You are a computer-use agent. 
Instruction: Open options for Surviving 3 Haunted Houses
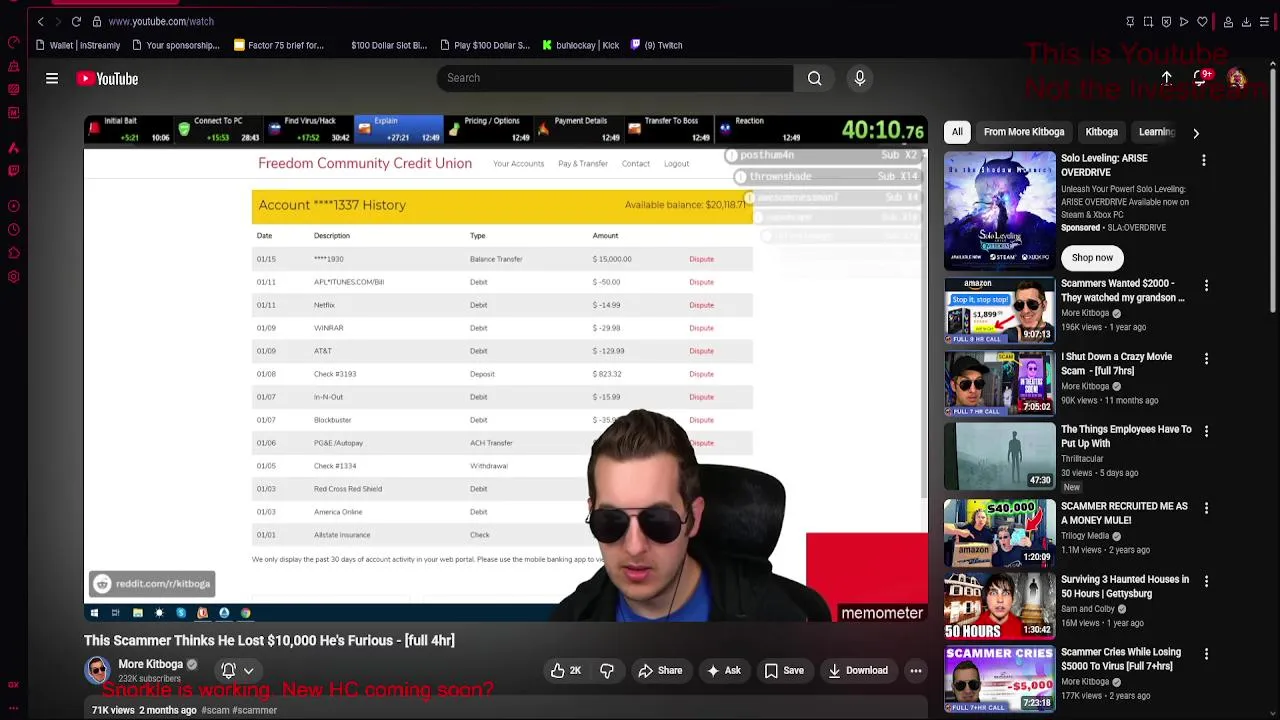1206,581
